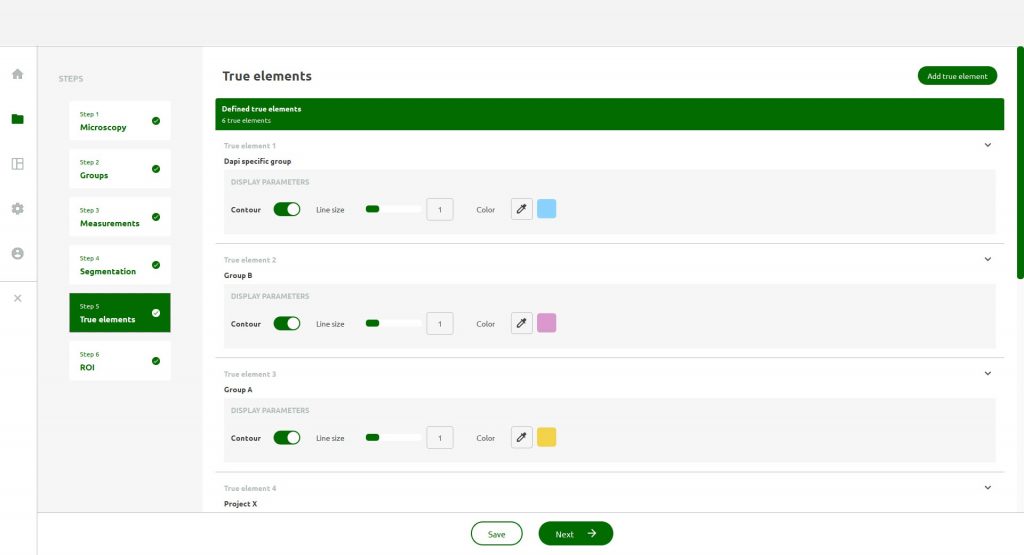The width and height of the screenshot is (1024, 555).
Task: Open Step 6 ROI step
Action: (x=119, y=361)
